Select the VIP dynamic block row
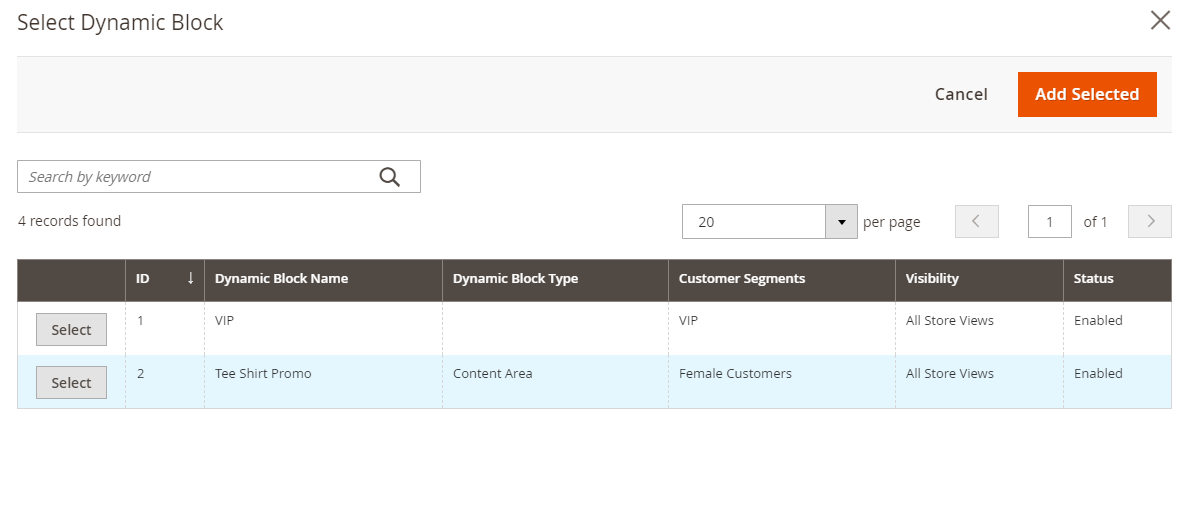 click(71, 330)
